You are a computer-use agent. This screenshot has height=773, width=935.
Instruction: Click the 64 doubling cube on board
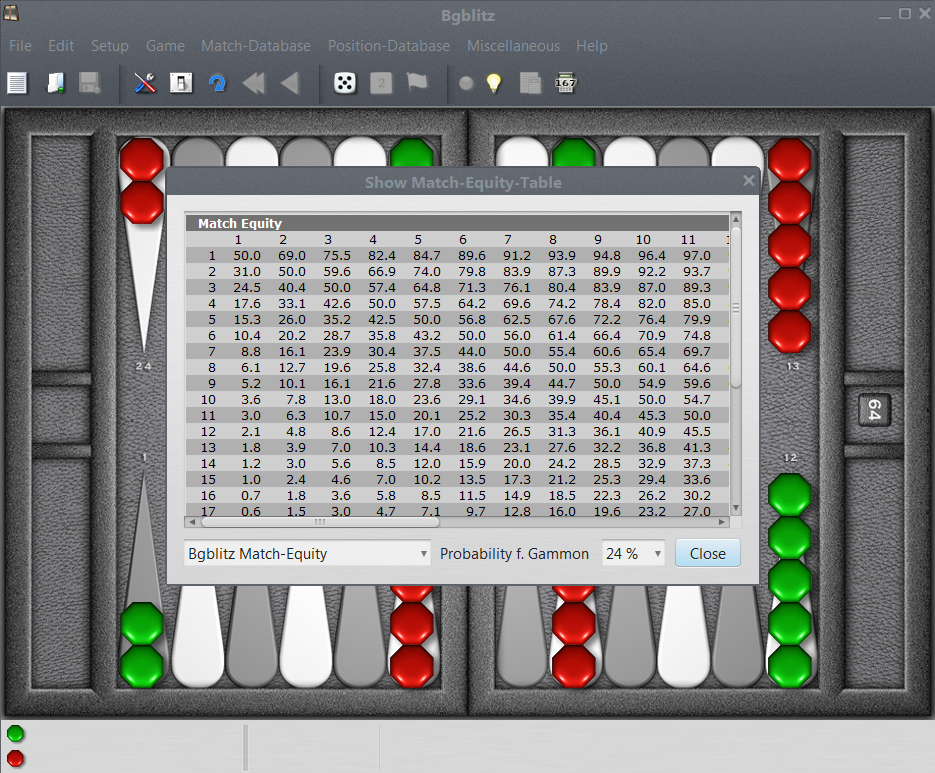pos(874,410)
